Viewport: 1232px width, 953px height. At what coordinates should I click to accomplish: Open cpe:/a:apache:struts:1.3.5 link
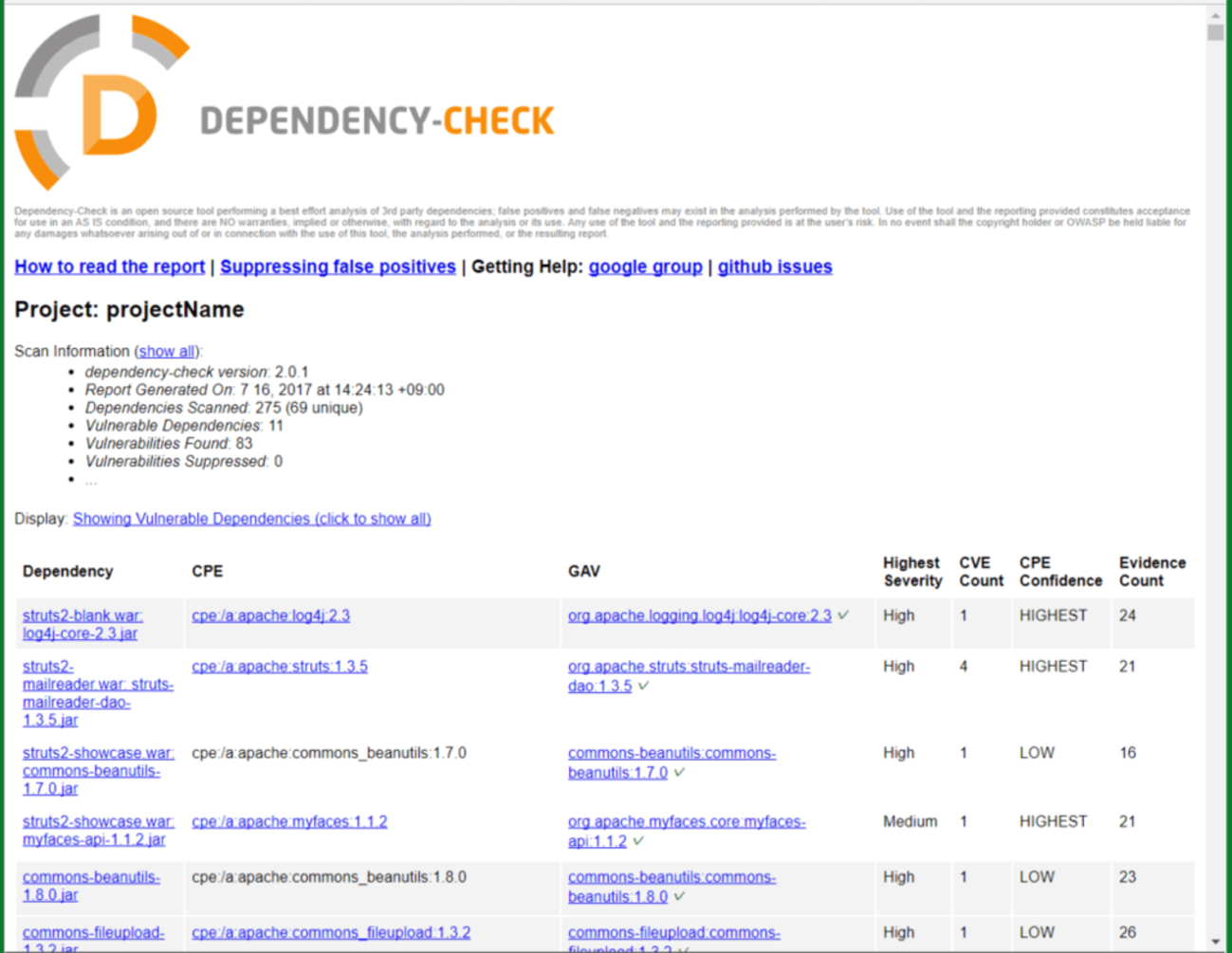(280, 667)
